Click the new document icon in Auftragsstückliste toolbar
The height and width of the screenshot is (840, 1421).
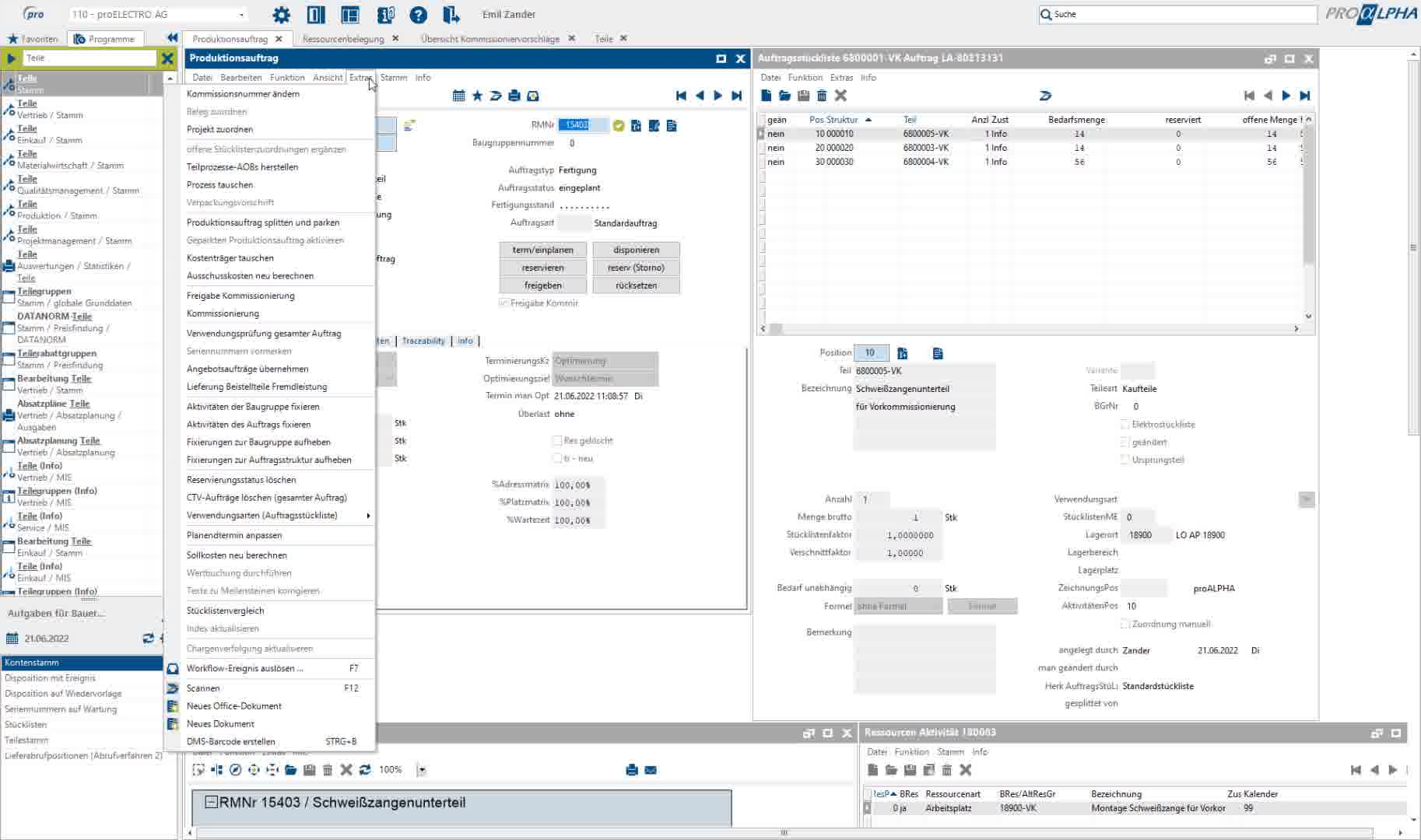click(x=767, y=96)
